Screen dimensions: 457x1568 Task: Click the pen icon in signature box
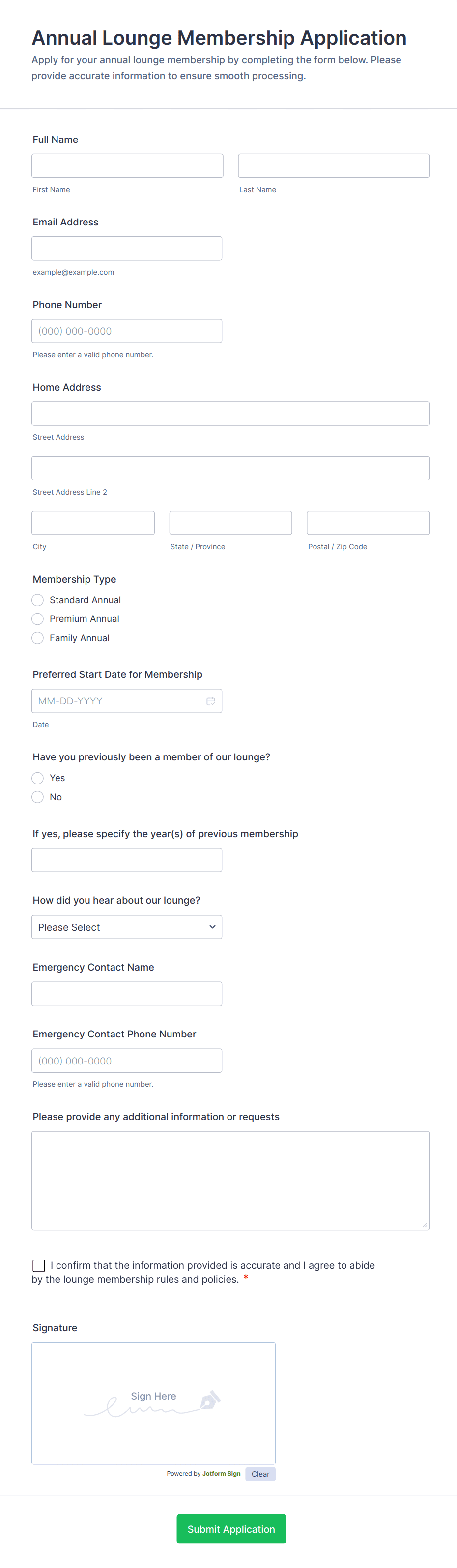[210, 1400]
